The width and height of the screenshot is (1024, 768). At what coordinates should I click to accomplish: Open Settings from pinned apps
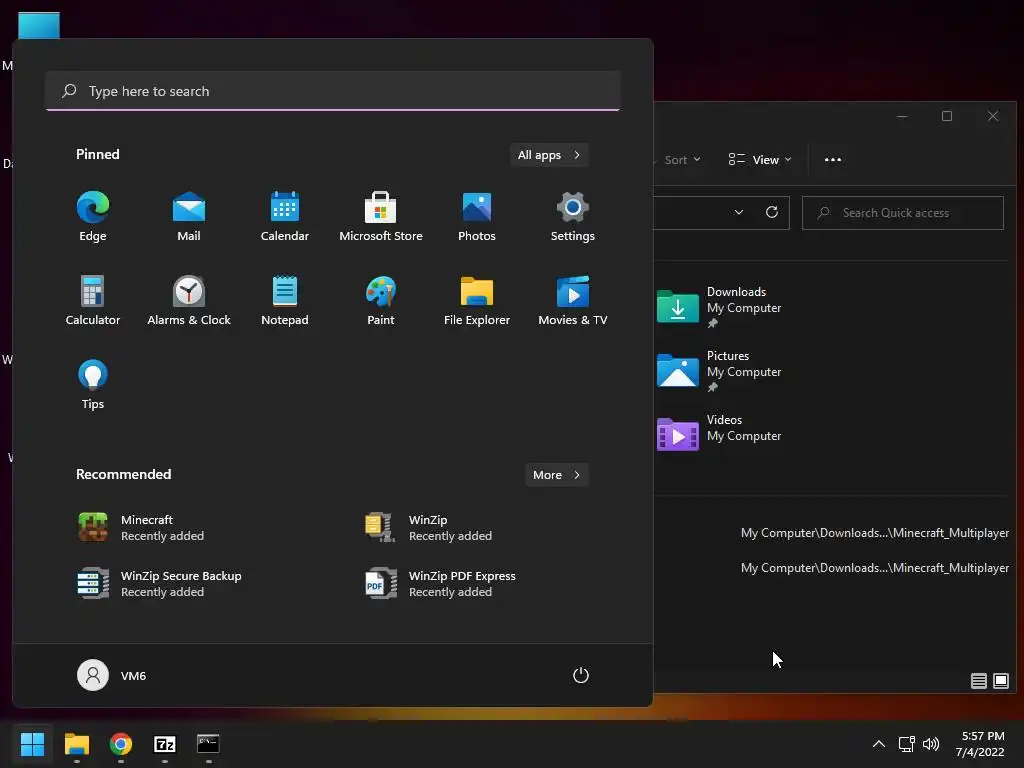point(573,217)
